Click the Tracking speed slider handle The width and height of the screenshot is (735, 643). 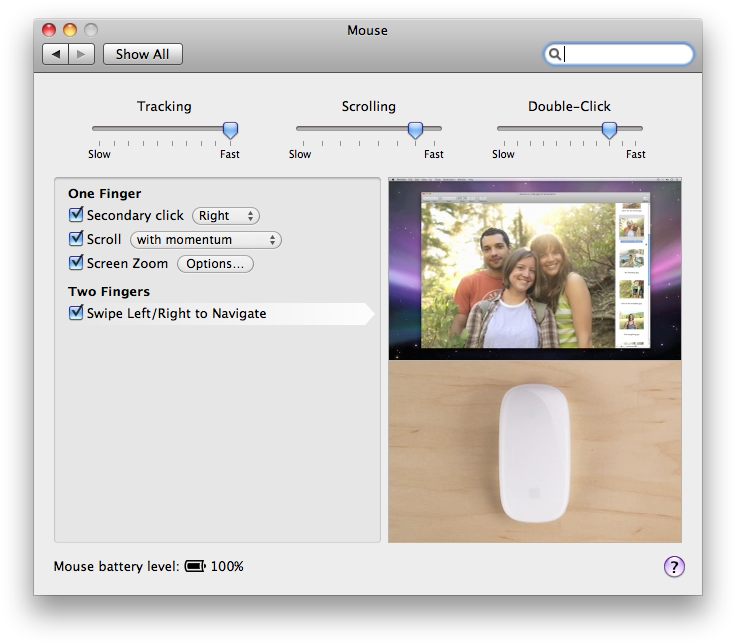coord(230,129)
